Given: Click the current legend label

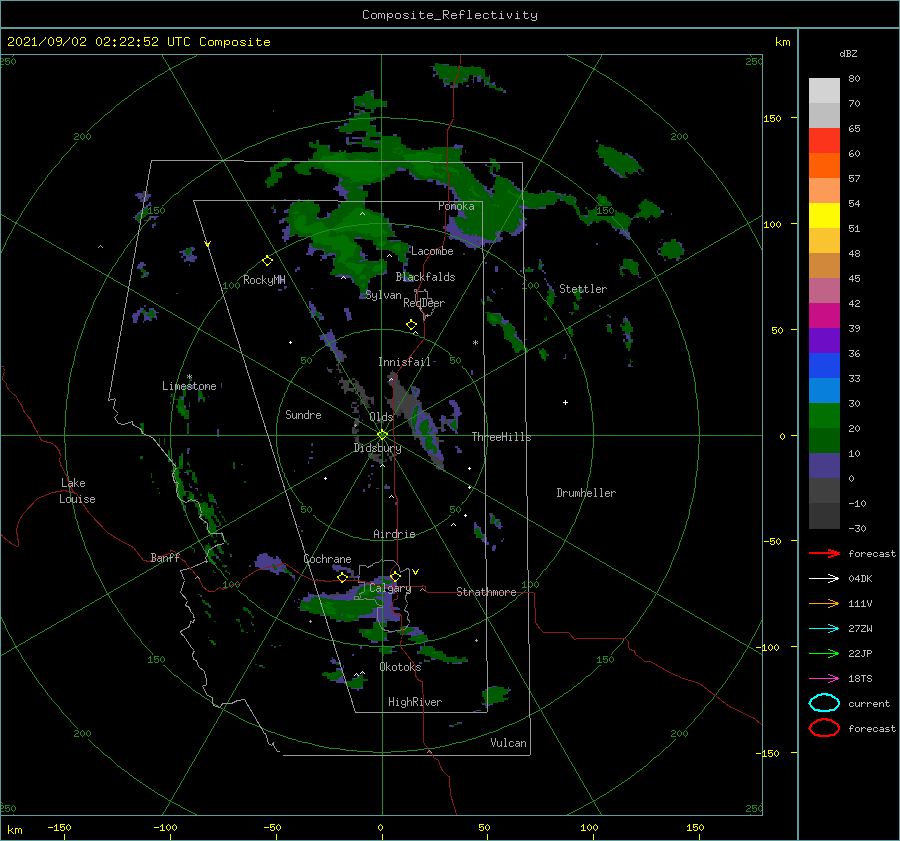Looking at the screenshot, I should (869, 704).
